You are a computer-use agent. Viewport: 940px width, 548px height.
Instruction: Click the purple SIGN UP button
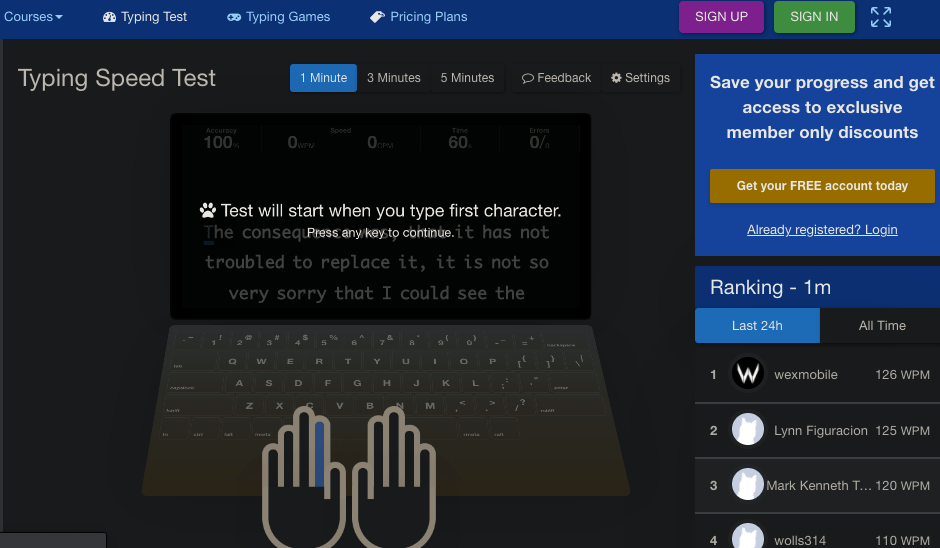click(x=721, y=17)
